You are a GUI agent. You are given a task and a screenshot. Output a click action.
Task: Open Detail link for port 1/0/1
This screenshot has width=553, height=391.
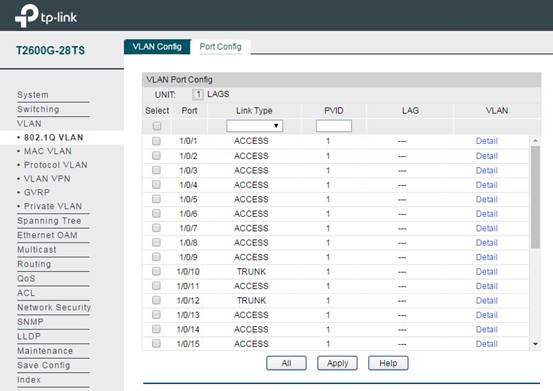[486, 141]
